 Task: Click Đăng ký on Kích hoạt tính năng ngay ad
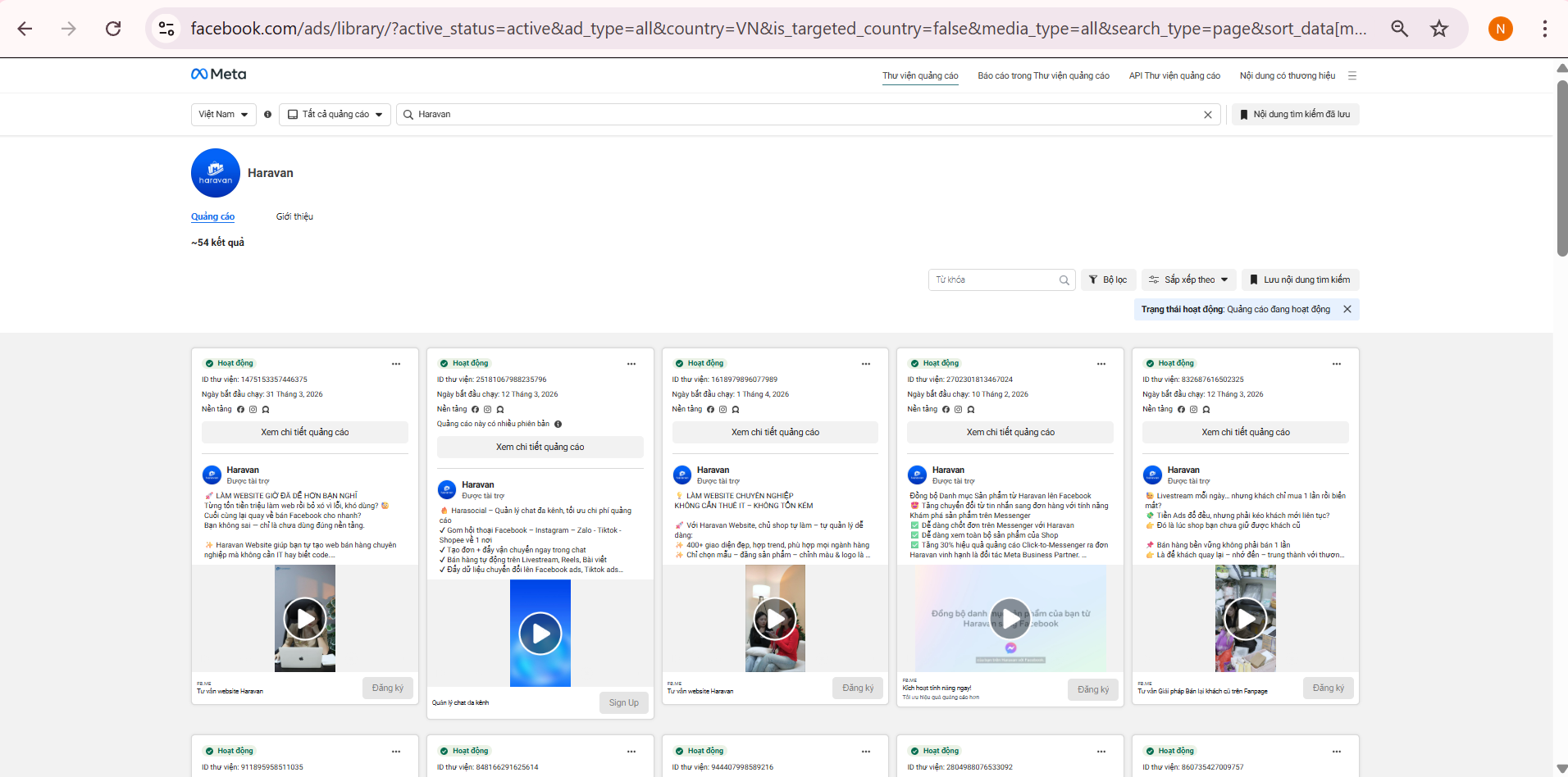1093,689
